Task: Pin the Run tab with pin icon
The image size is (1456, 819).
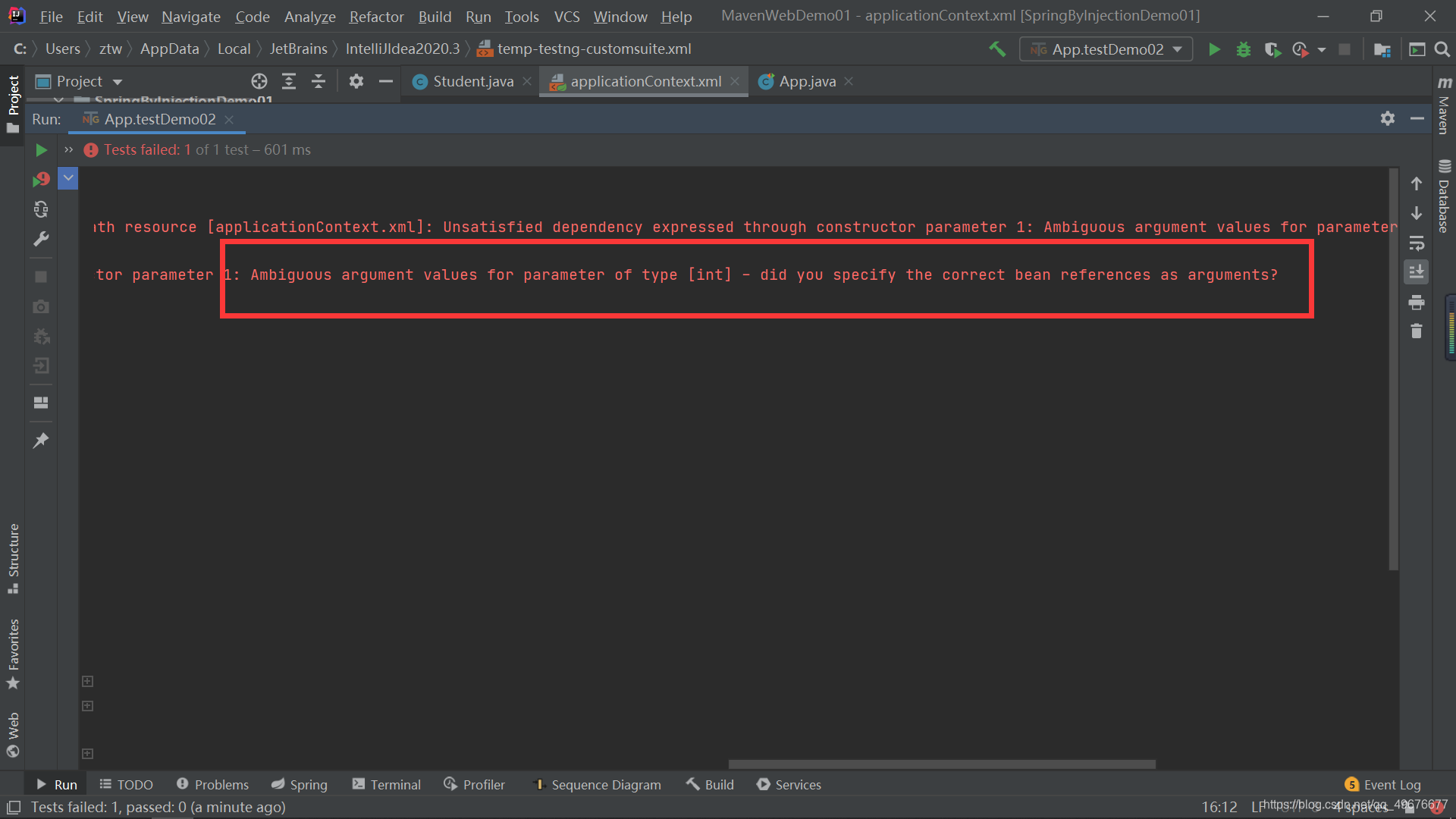Action: point(41,440)
